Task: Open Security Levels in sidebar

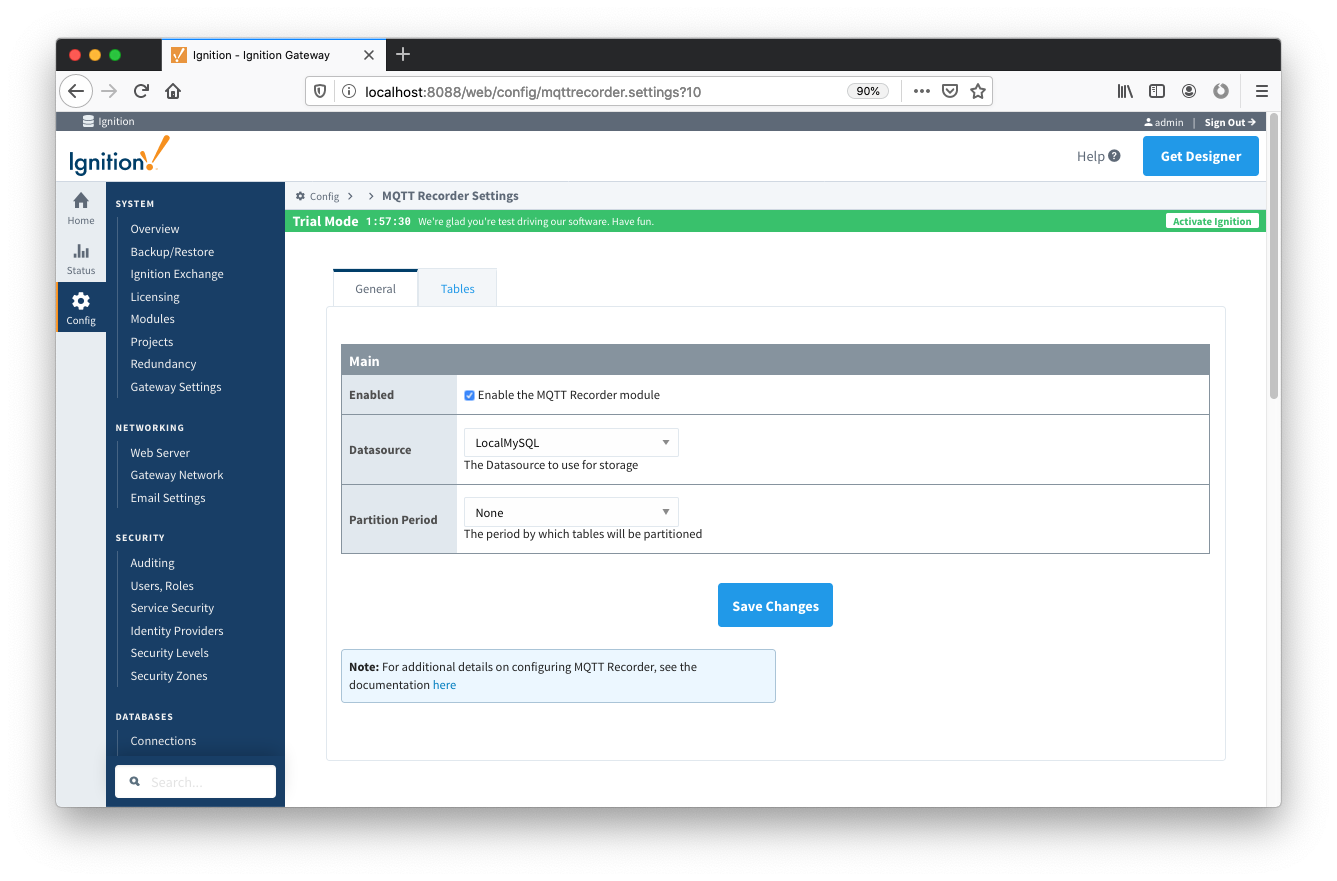Action: click(x=169, y=653)
